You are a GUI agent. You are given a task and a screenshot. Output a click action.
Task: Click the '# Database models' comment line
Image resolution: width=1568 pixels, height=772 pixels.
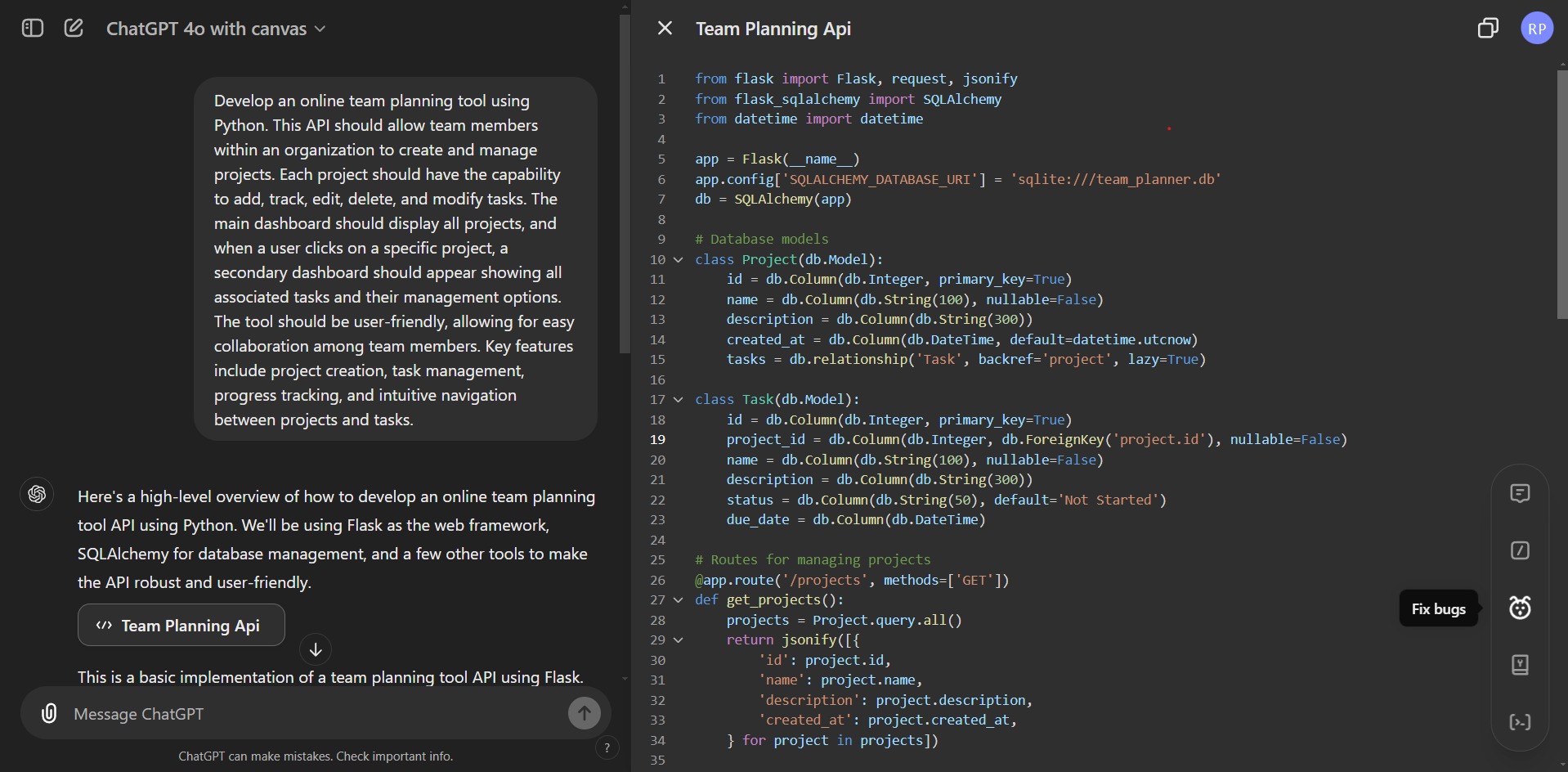click(761, 239)
